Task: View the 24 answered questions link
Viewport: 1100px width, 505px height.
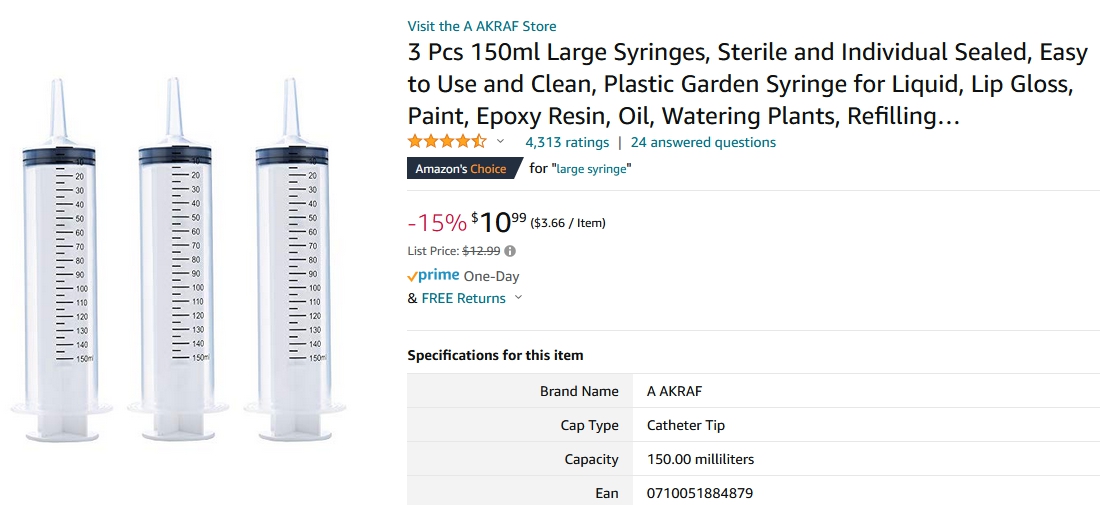Action: click(x=703, y=142)
